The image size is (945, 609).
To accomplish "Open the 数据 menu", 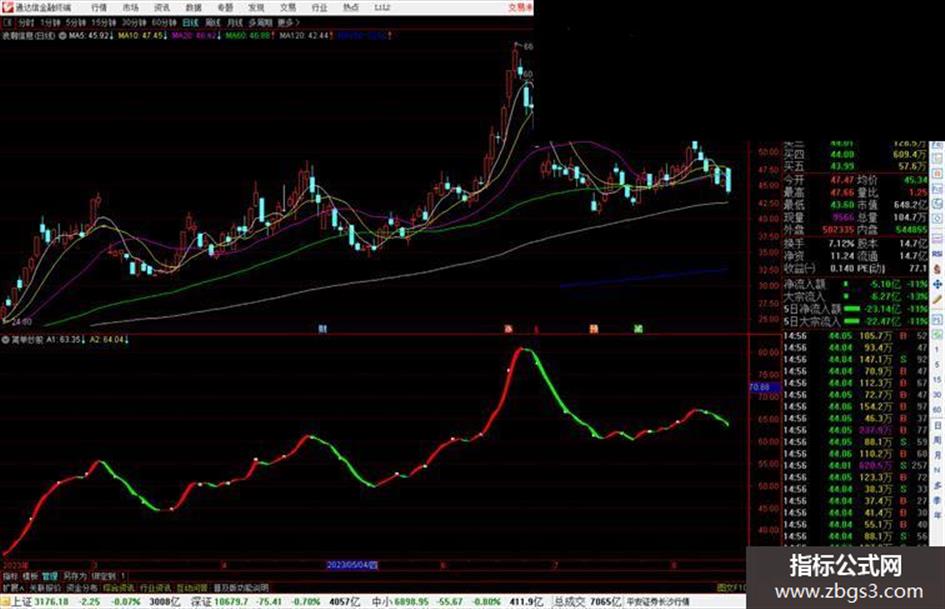I will (x=193, y=8).
